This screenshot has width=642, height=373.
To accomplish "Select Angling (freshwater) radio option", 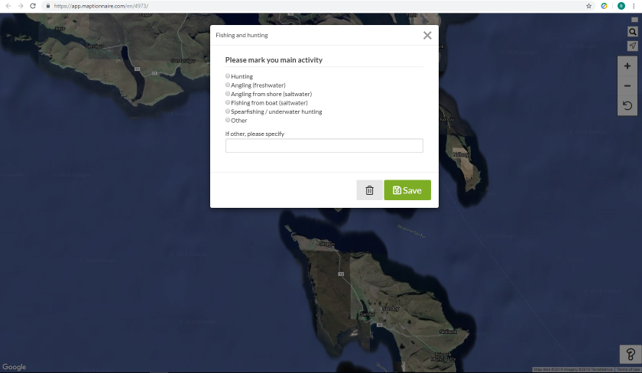I will 228,85.
